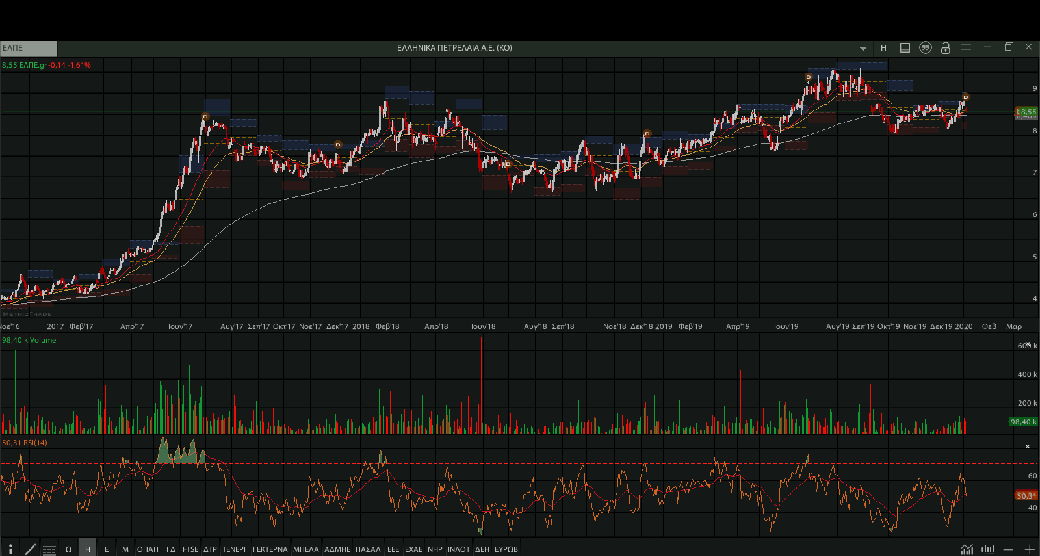1040x556 pixels.
Task: Switch to the ΜΠΕΛΑ symbol tab
Action: tap(305, 549)
